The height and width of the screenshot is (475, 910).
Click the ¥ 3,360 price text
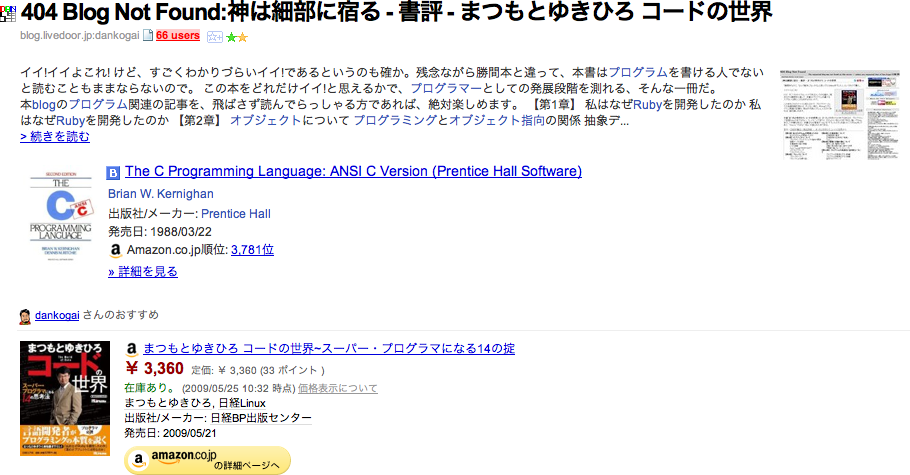point(154,369)
